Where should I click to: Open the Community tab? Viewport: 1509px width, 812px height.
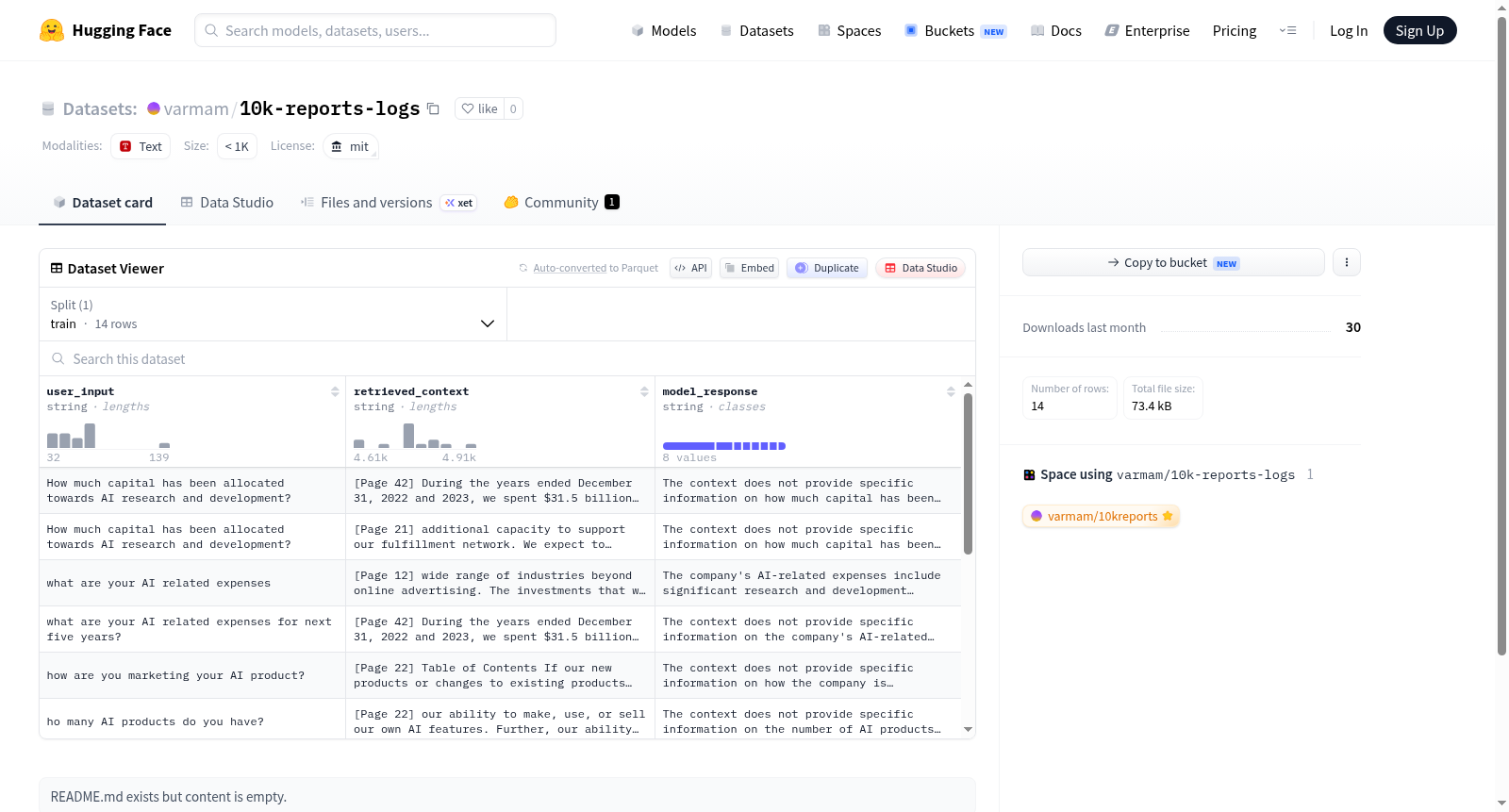click(561, 202)
